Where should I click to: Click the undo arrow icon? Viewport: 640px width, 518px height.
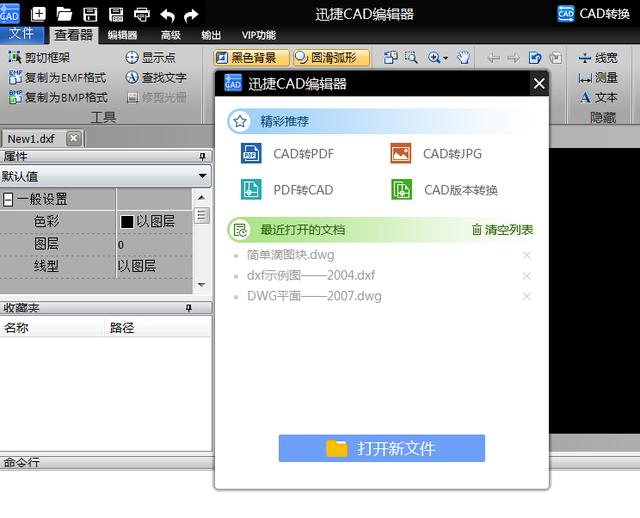[x=167, y=16]
